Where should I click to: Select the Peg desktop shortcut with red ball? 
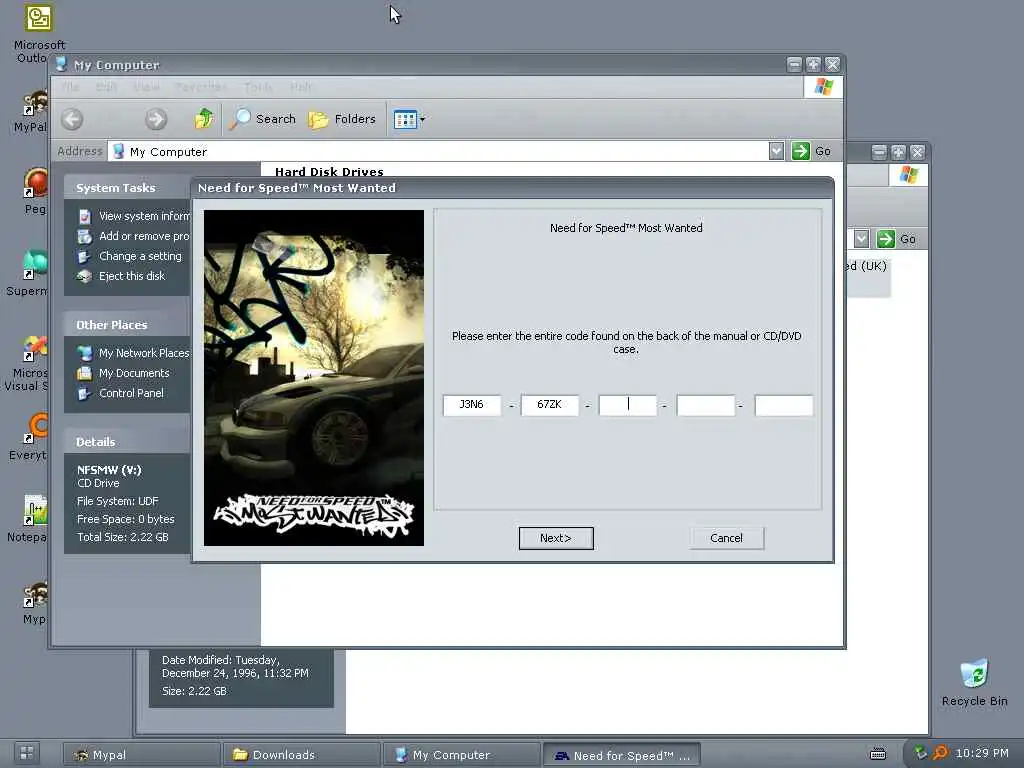[35, 191]
